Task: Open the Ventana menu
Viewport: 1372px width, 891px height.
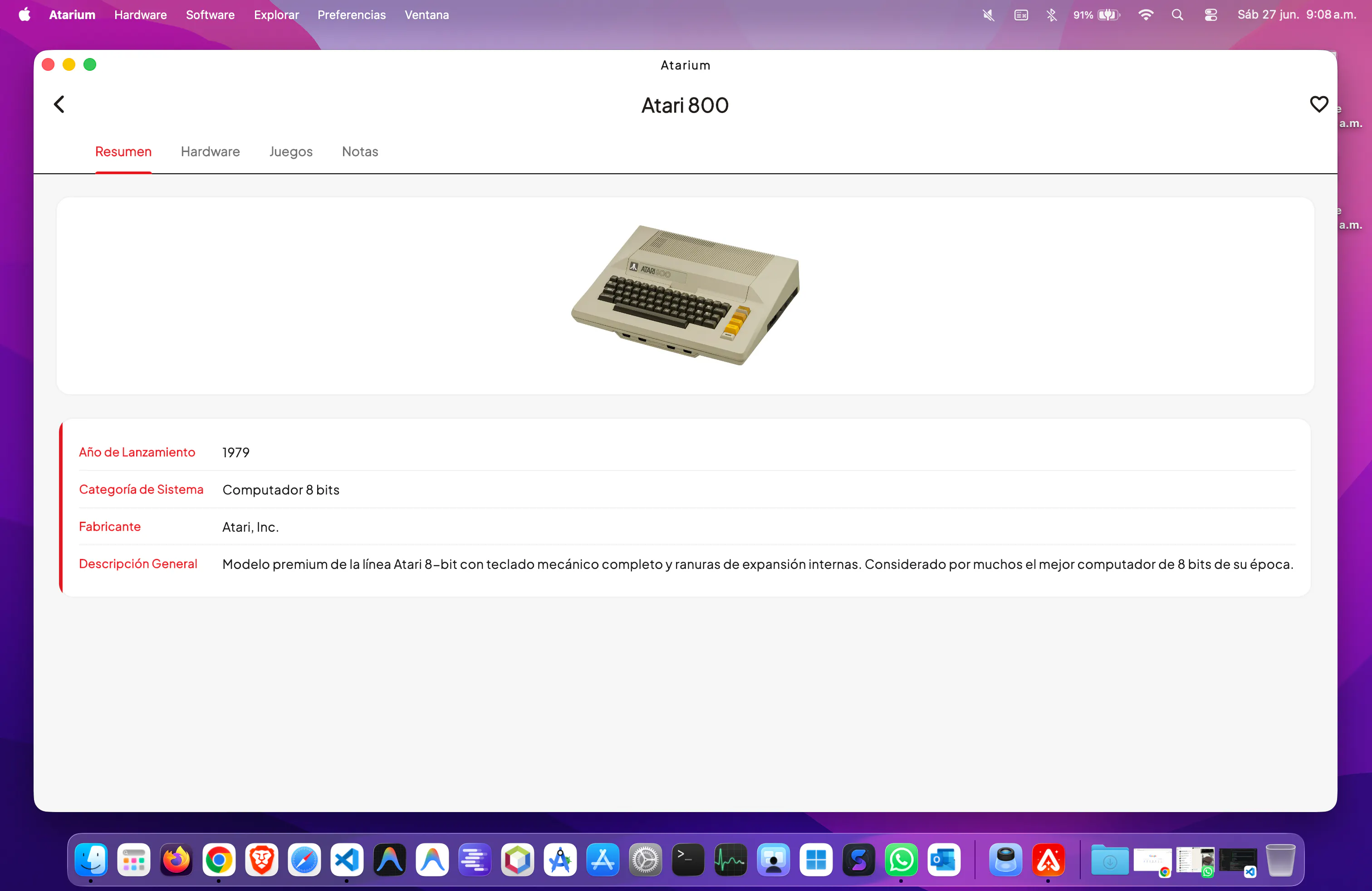Action: click(x=426, y=15)
